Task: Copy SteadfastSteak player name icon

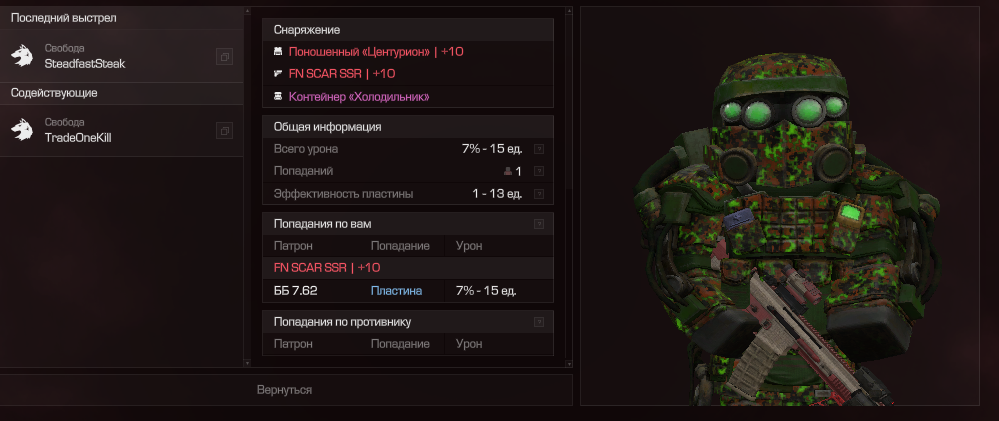Action: point(224,57)
